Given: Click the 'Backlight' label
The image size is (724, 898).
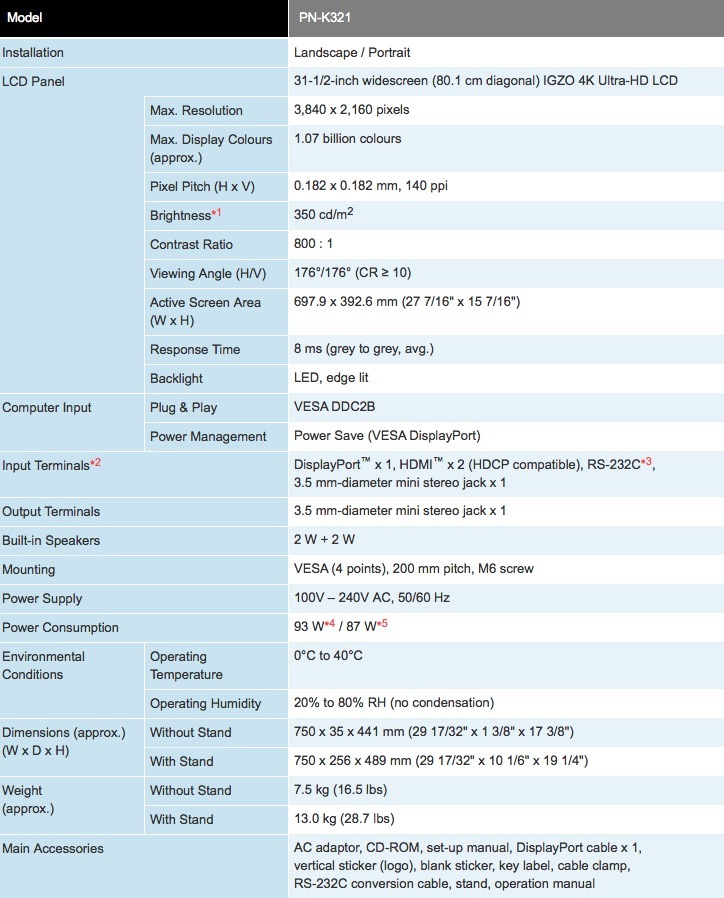Looking at the screenshot, I should (176, 379).
